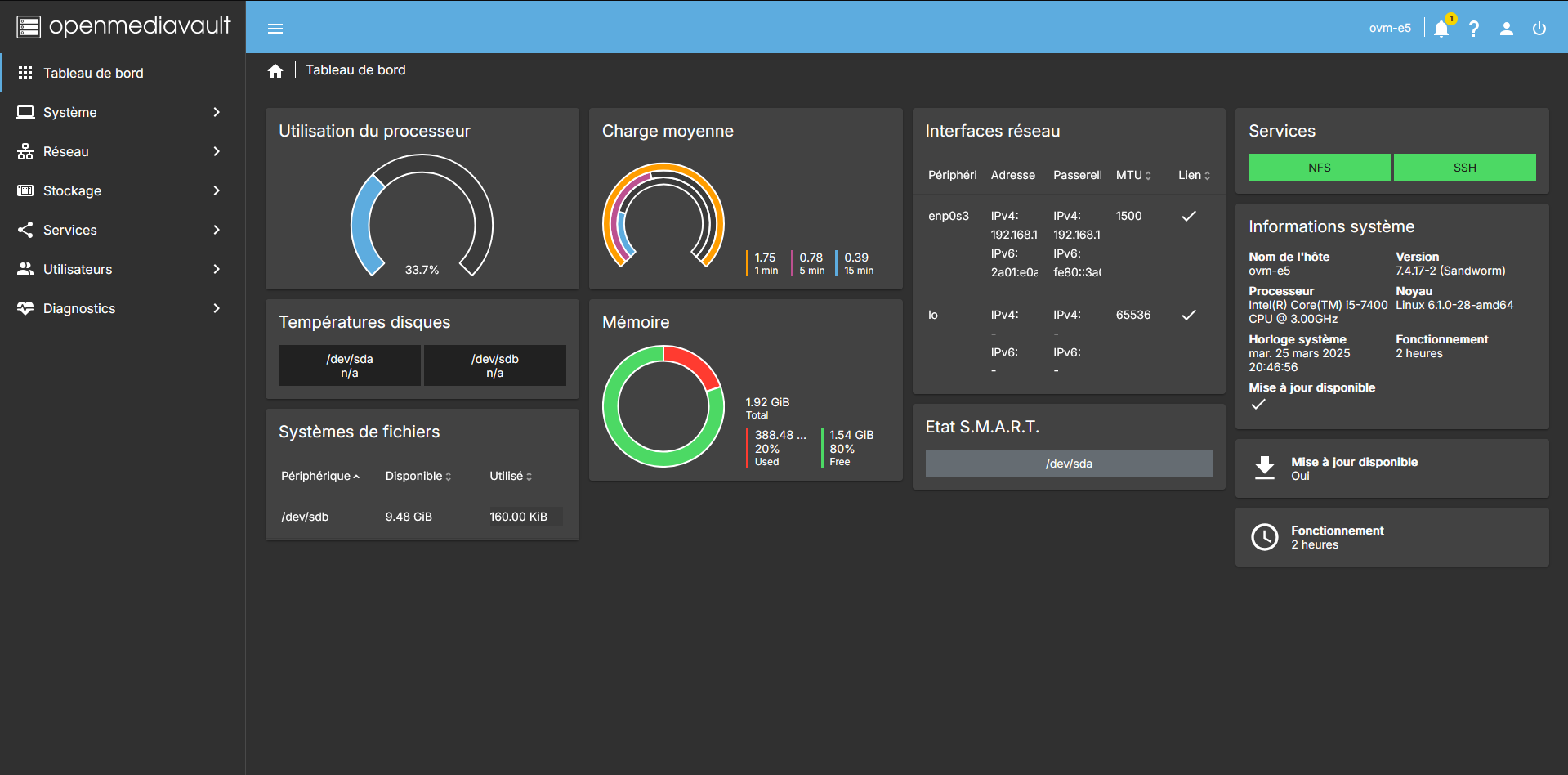Open the user account icon menu

point(1506,29)
